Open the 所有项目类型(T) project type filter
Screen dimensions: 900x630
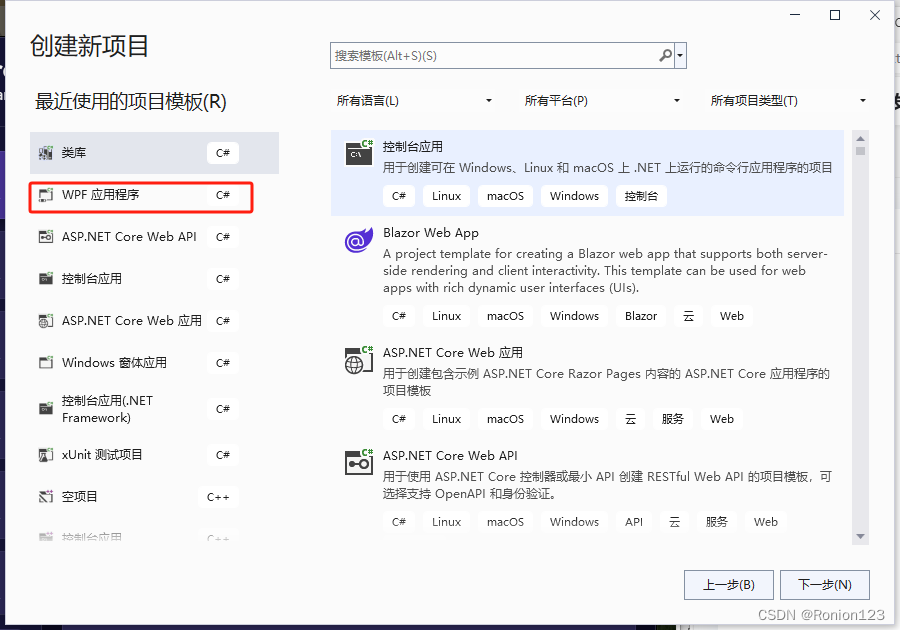(x=788, y=101)
